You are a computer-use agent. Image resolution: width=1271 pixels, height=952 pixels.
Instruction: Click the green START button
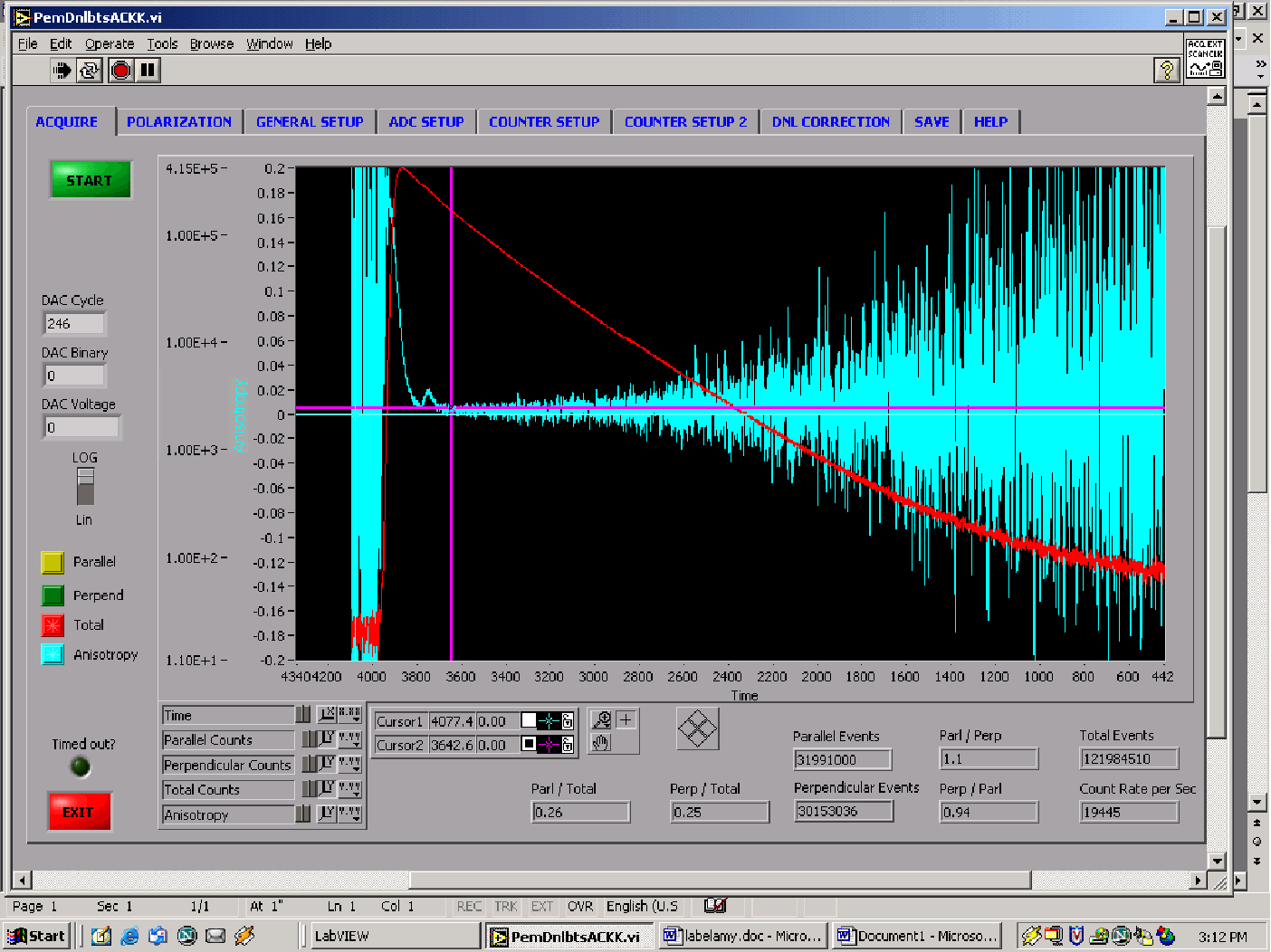(90, 180)
